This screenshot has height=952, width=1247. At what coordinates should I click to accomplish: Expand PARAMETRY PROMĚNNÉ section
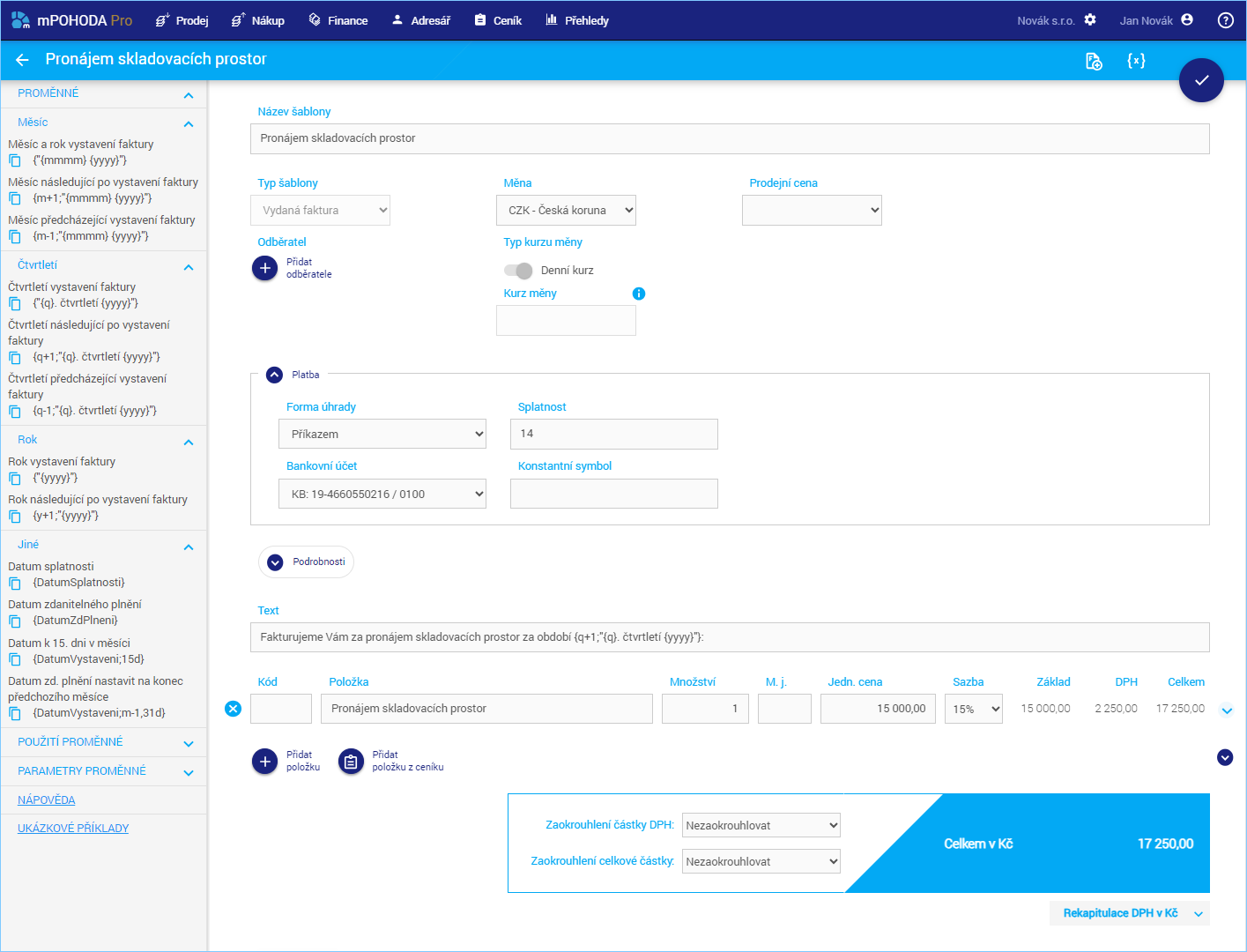click(x=189, y=772)
